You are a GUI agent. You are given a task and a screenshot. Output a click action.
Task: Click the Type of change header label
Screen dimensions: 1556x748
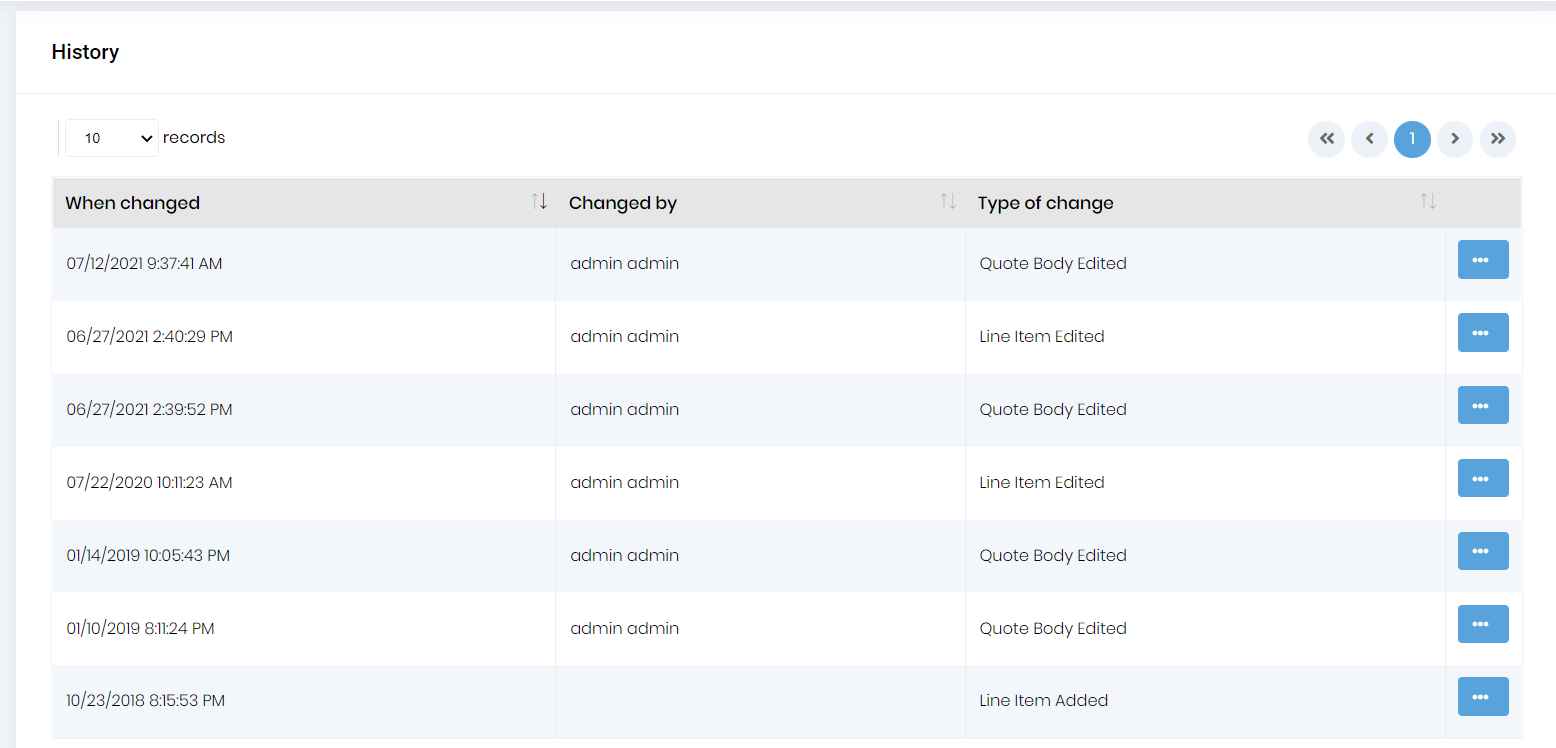point(1045,203)
